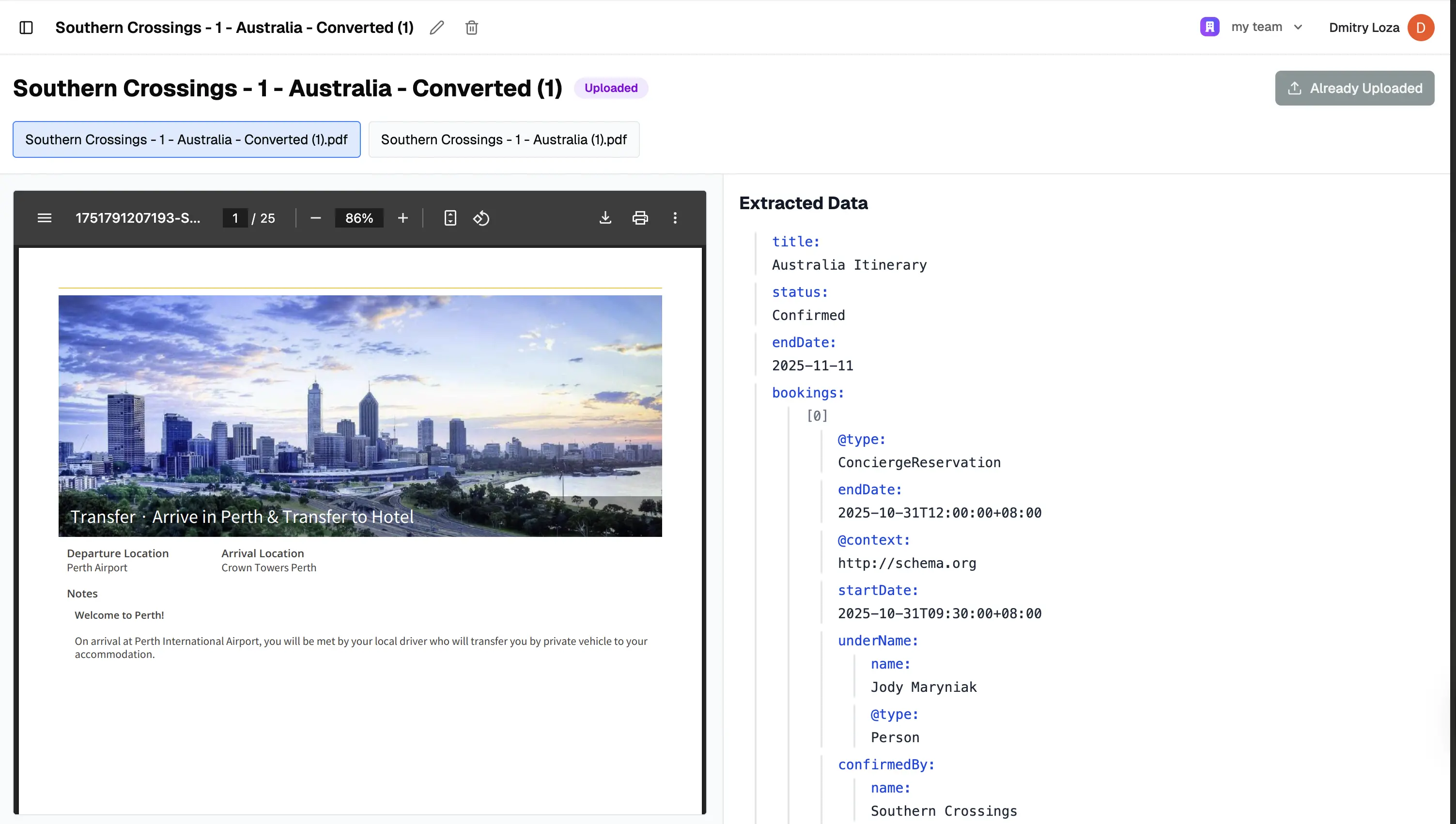
Task: Click the fit to page icon
Action: (450, 218)
